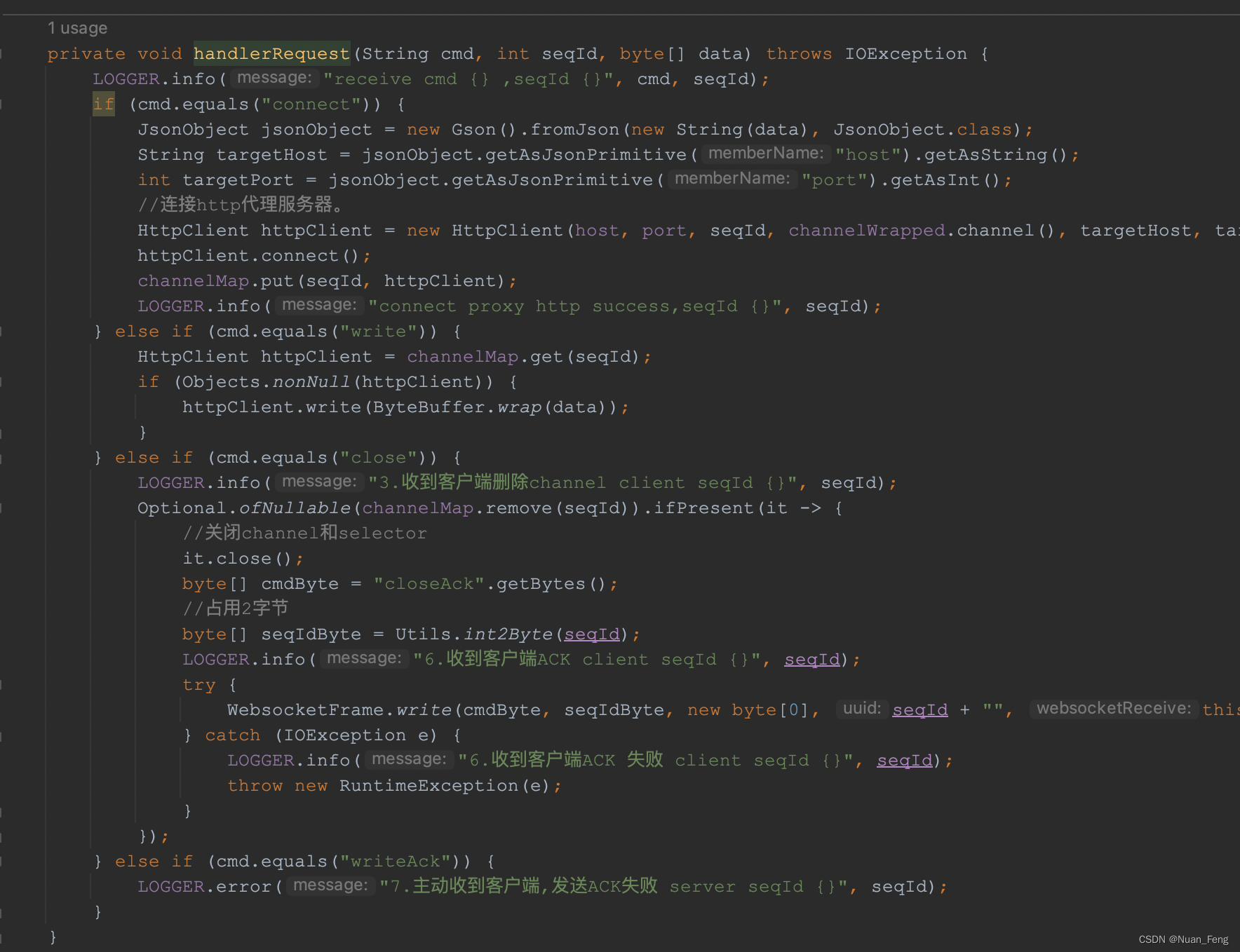Image resolution: width=1240 pixels, height=952 pixels.
Task: Click the "writeAck" string literal
Action: [395, 862]
